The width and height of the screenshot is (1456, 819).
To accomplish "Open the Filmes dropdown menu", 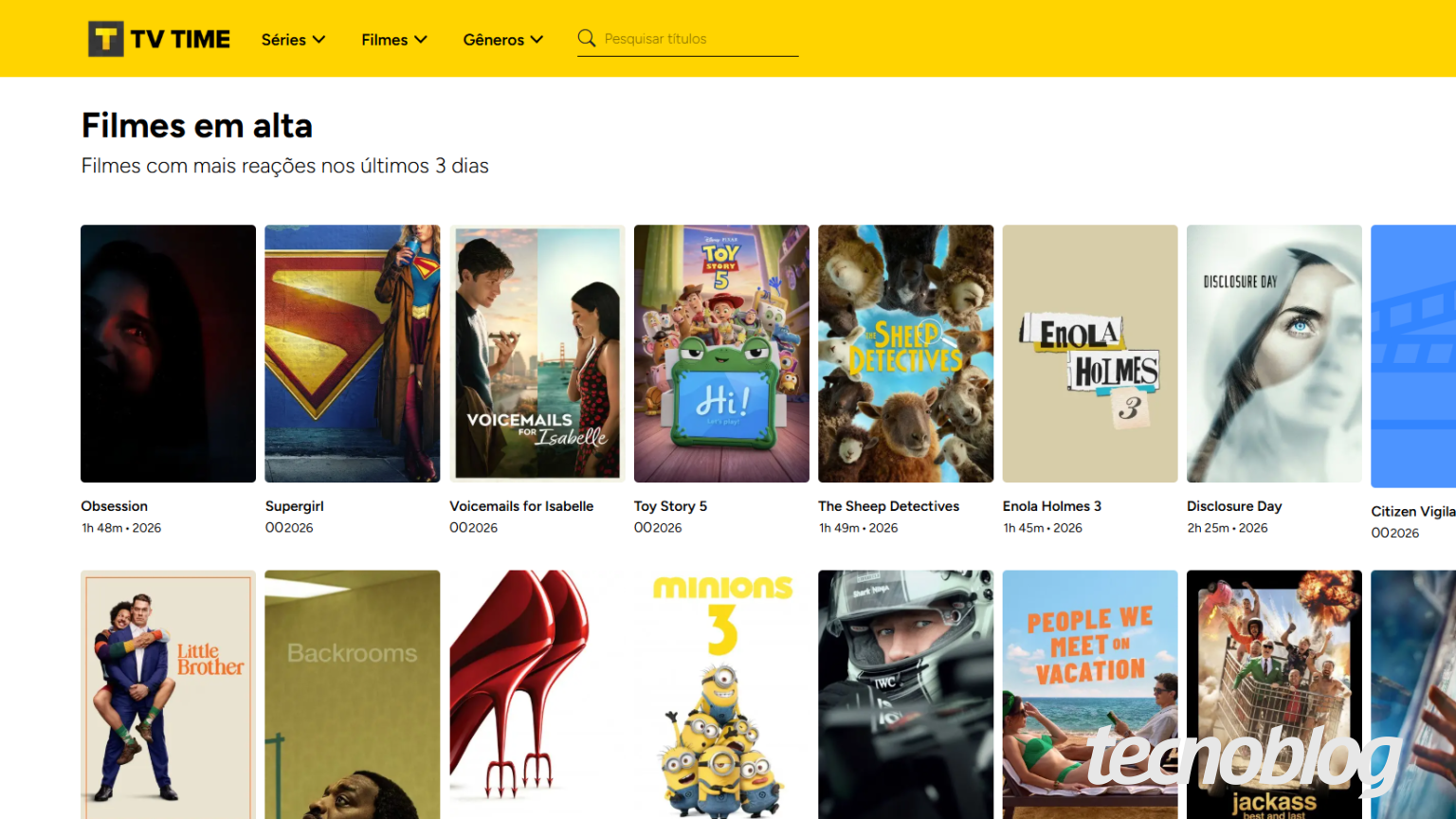I will (394, 39).
